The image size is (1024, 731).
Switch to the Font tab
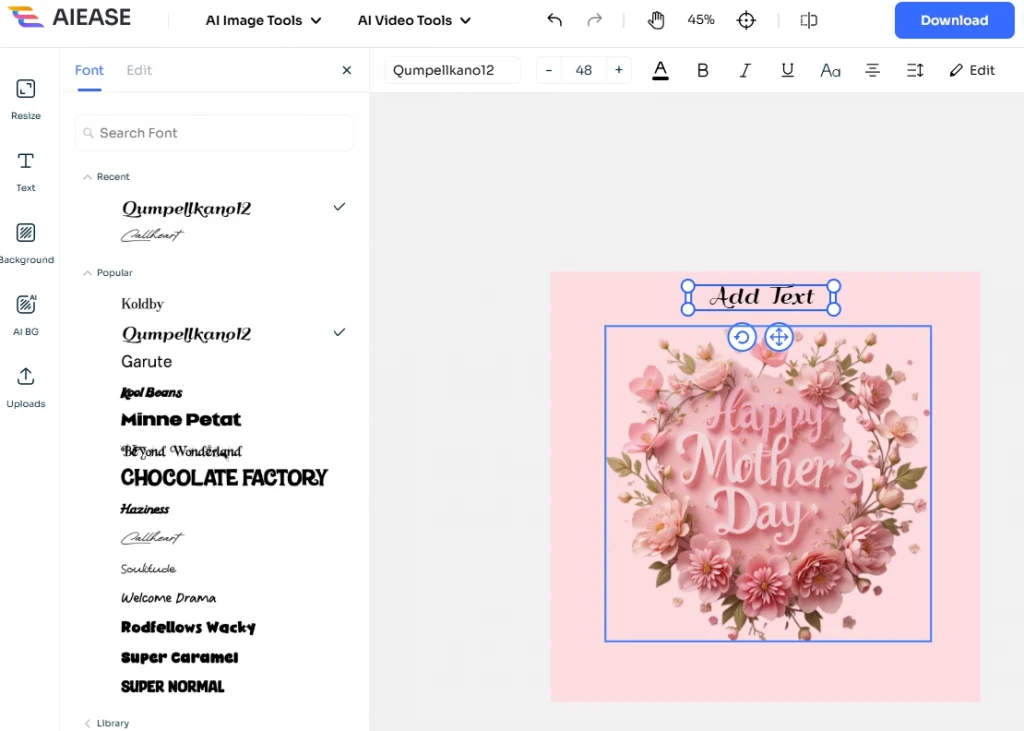coord(89,70)
